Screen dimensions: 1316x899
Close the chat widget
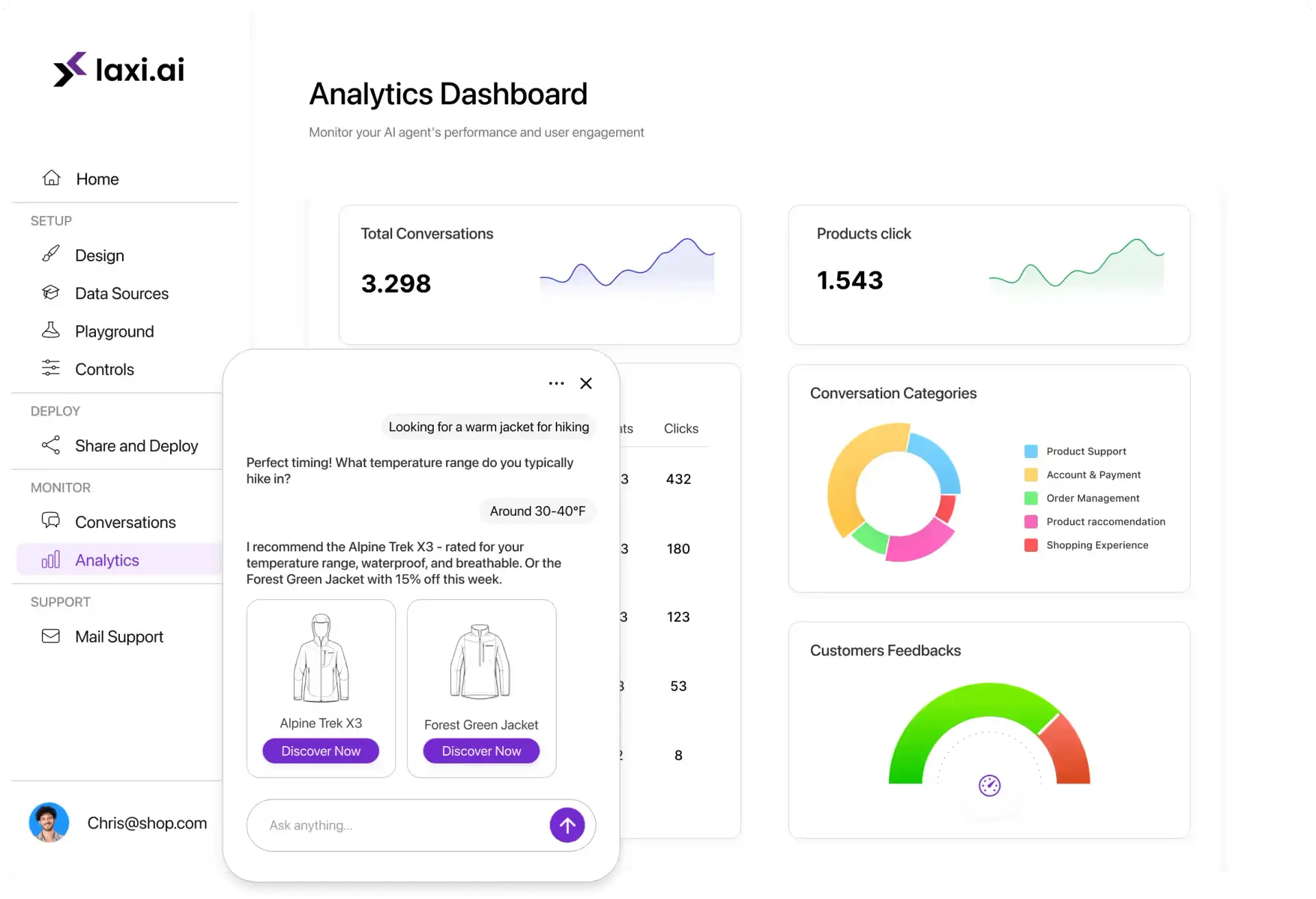(586, 383)
